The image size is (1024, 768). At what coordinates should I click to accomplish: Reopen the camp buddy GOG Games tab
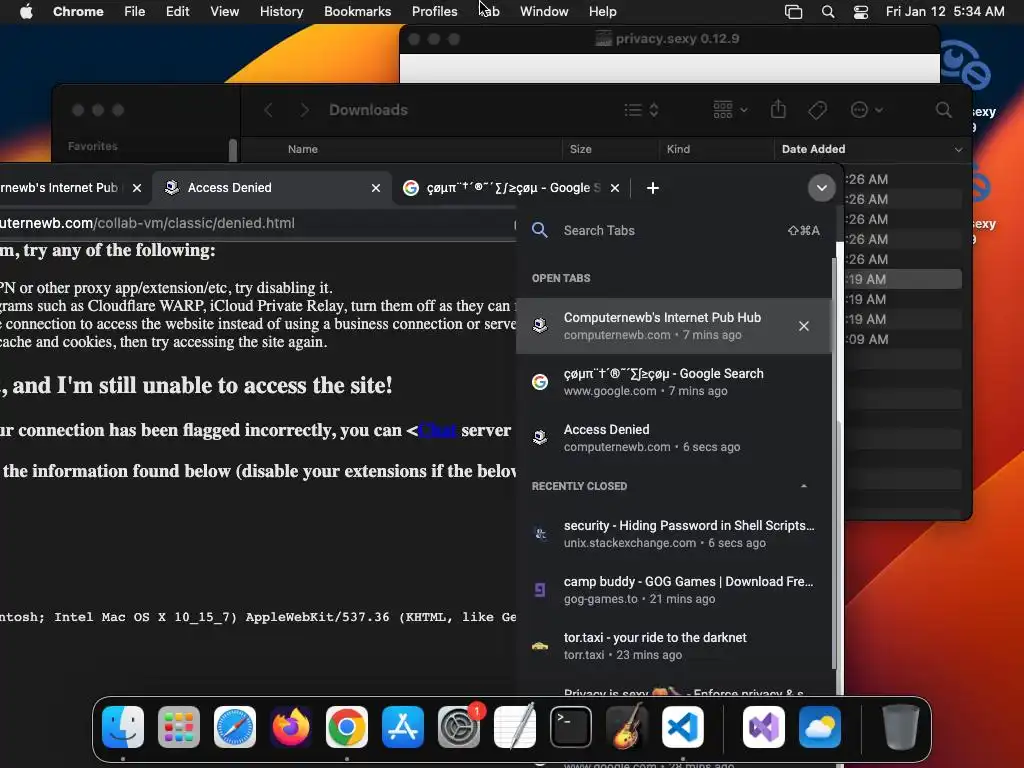coord(673,590)
